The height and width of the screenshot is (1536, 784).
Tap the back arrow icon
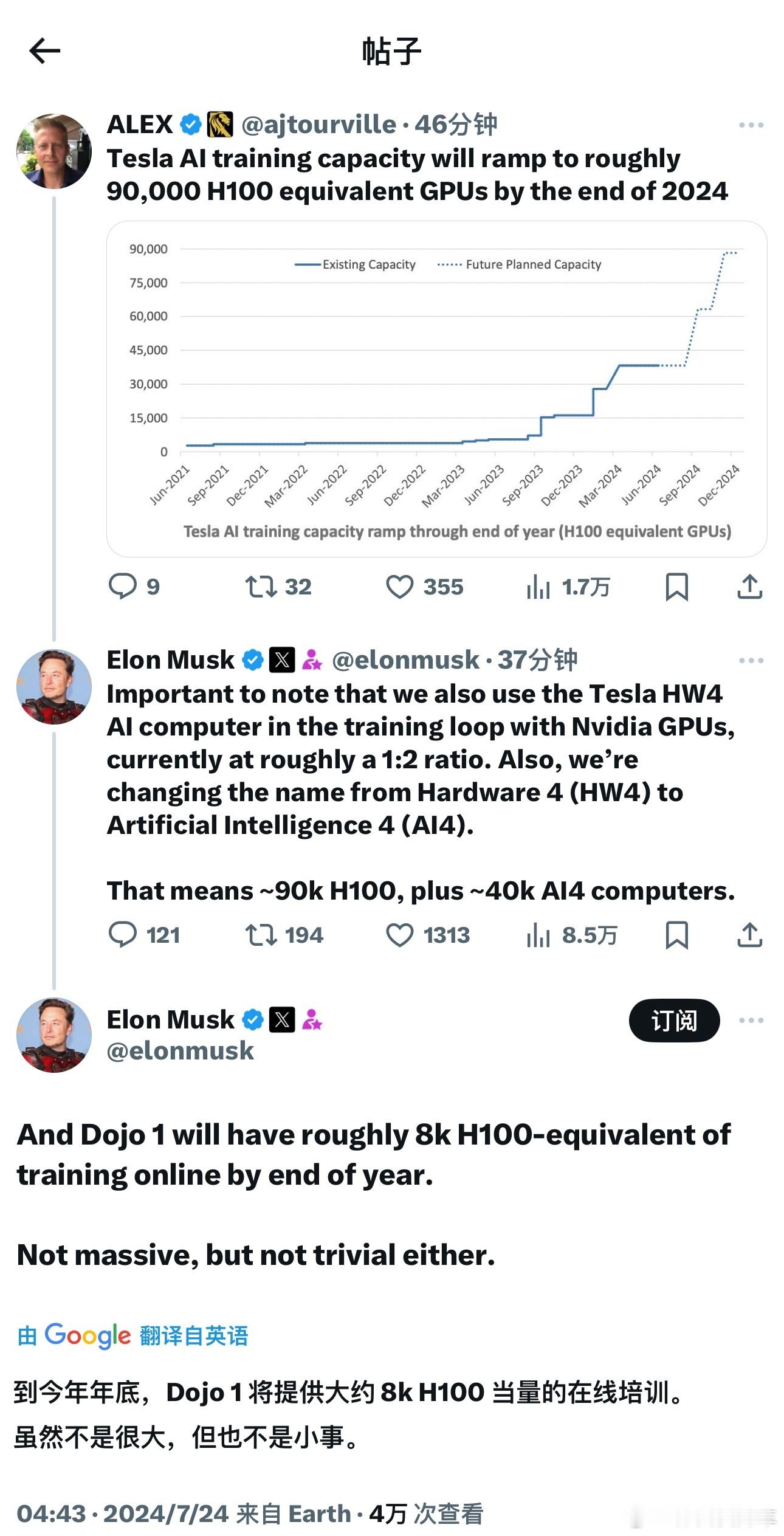click(44, 50)
